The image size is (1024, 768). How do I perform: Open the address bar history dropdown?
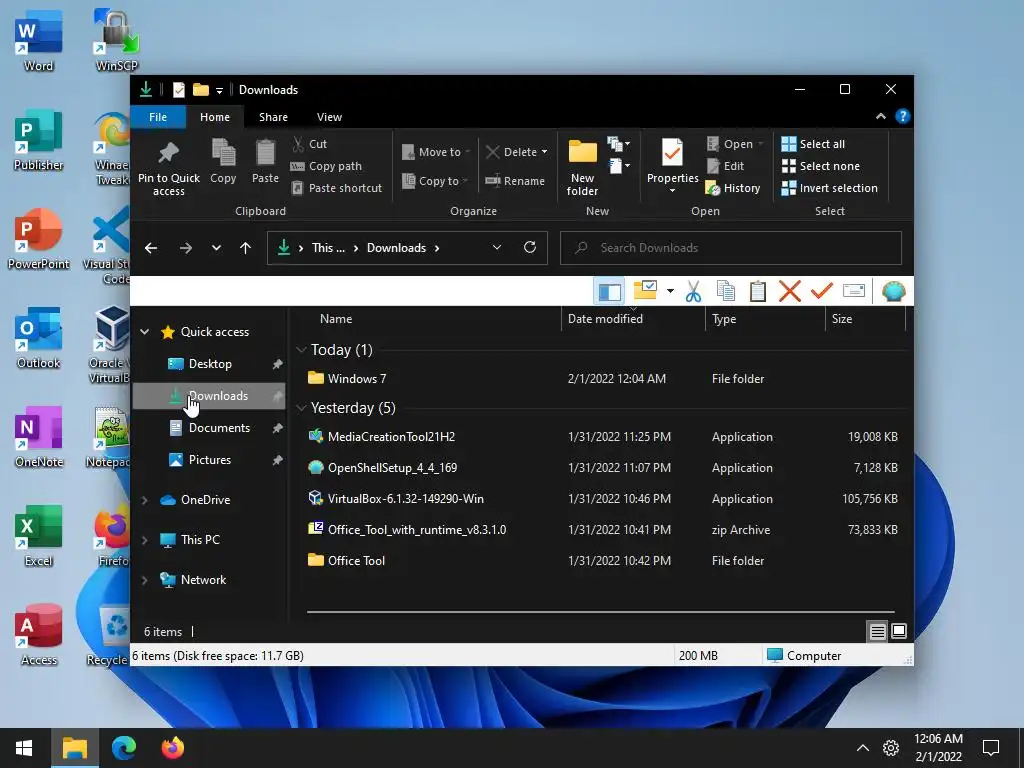[x=496, y=248]
